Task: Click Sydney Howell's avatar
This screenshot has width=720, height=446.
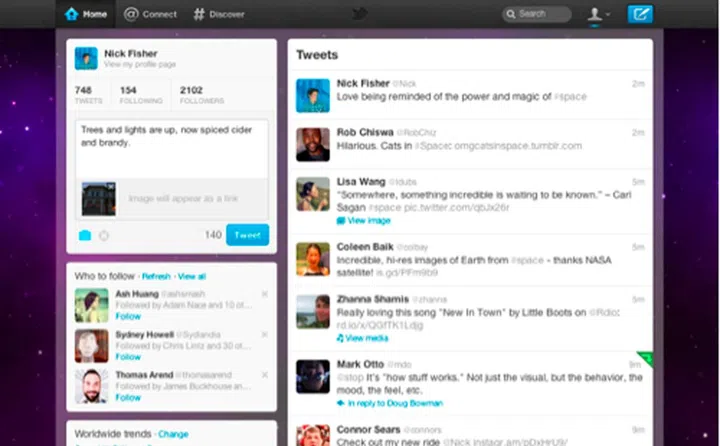Action: click(x=91, y=346)
